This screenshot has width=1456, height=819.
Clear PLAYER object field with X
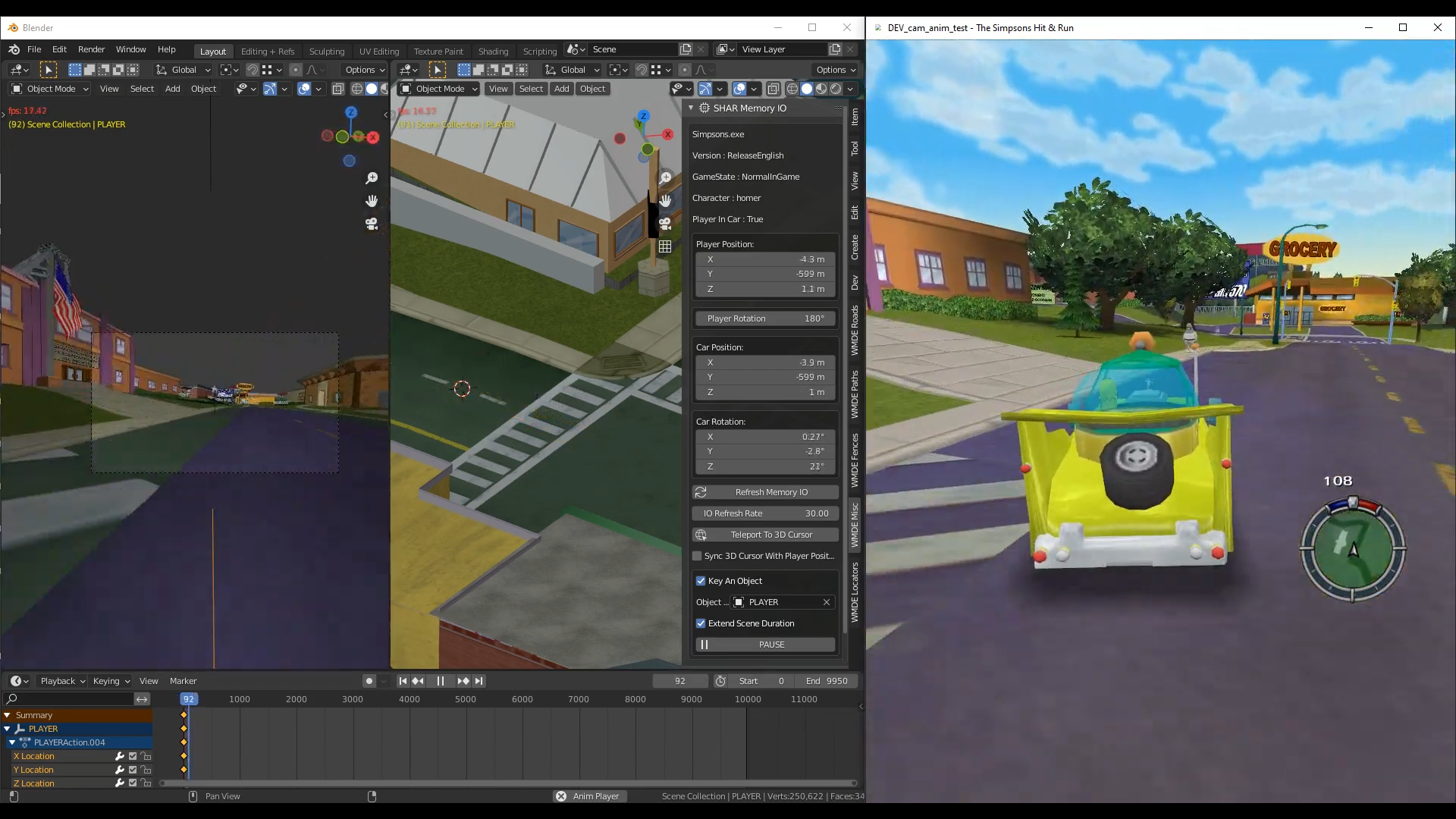(827, 602)
